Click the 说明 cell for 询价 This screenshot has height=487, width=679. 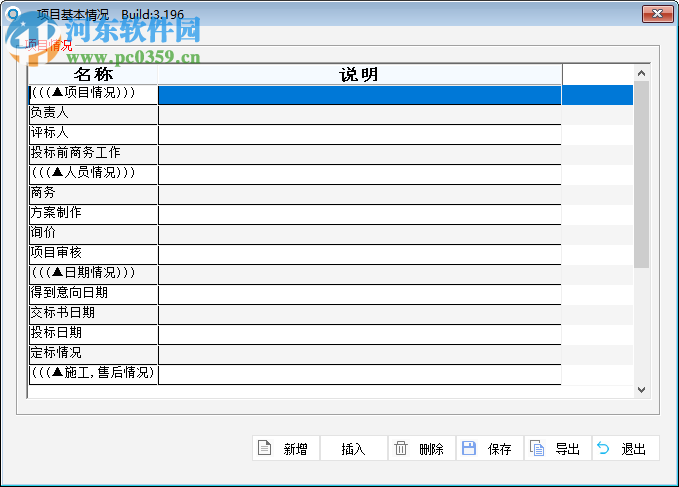point(360,234)
